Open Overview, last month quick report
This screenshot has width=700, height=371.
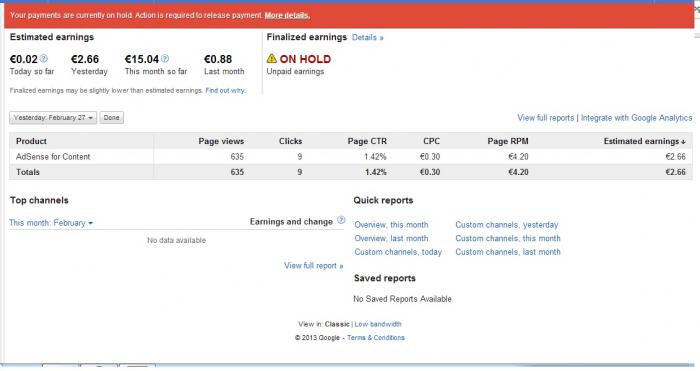coord(391,238)
